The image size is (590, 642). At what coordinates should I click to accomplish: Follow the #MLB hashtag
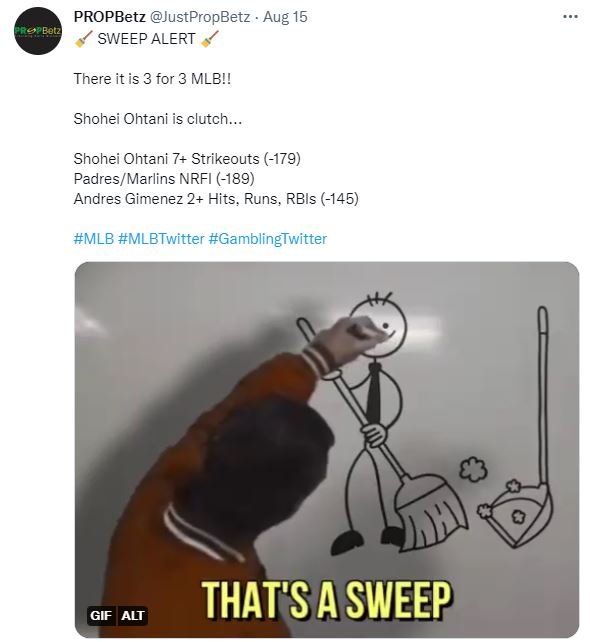tap(94, 238)
